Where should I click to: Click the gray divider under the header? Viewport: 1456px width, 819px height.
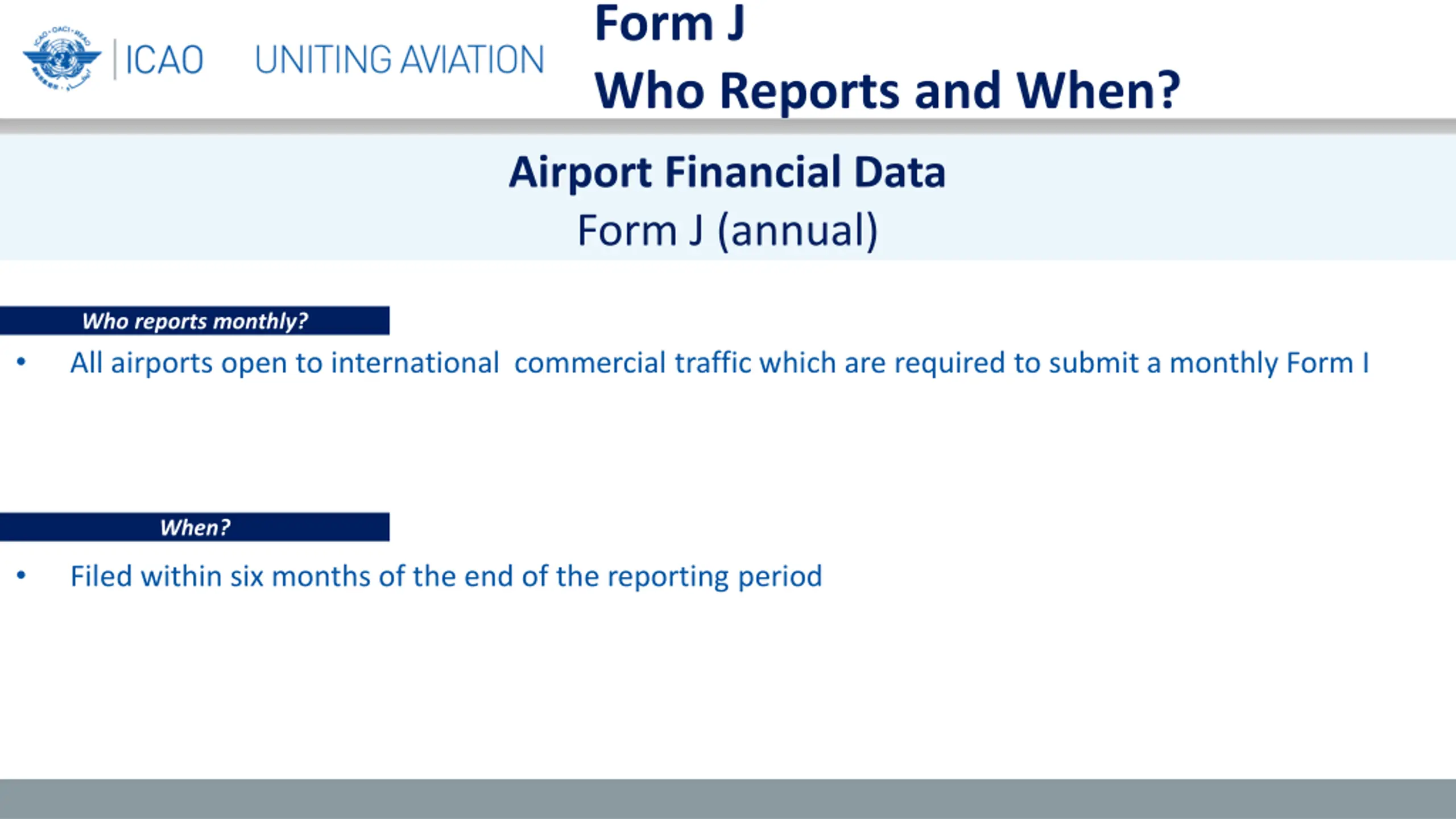click(728, 126)
